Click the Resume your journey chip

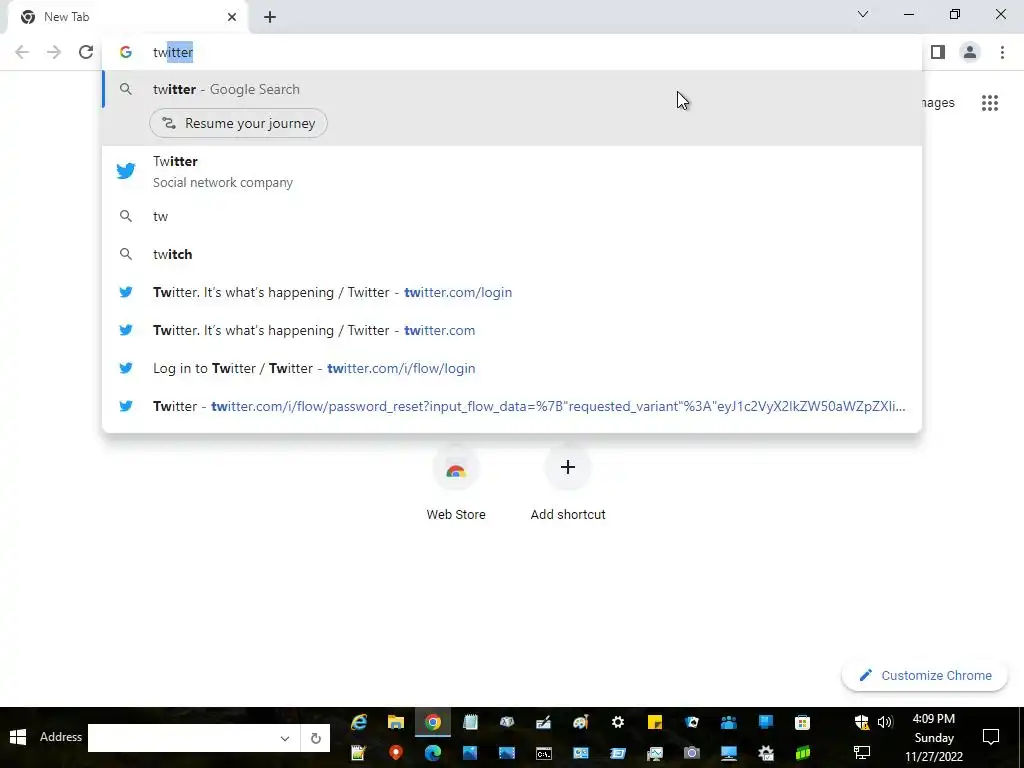click(238, 123)
